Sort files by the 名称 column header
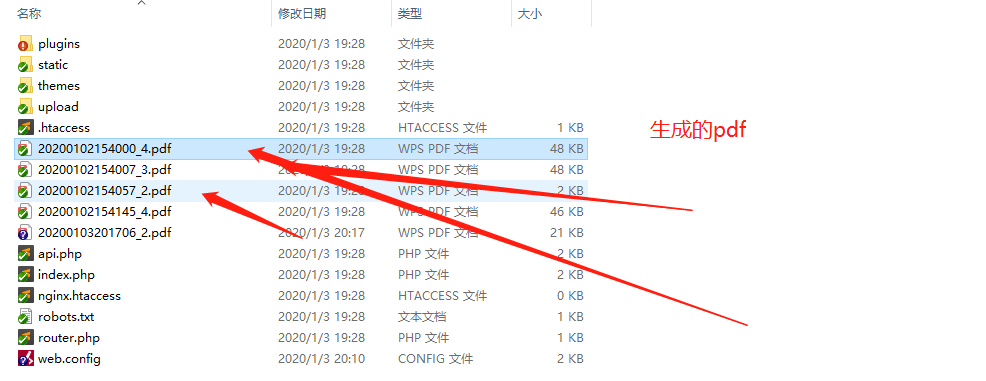 29,13
